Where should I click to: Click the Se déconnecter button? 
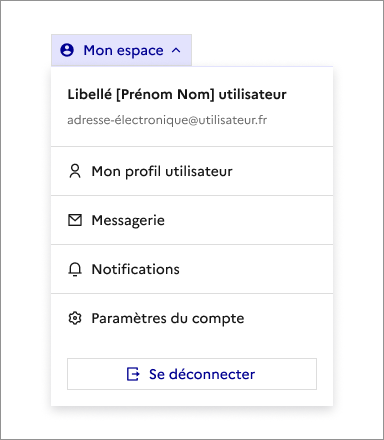[x=192, y=374]
